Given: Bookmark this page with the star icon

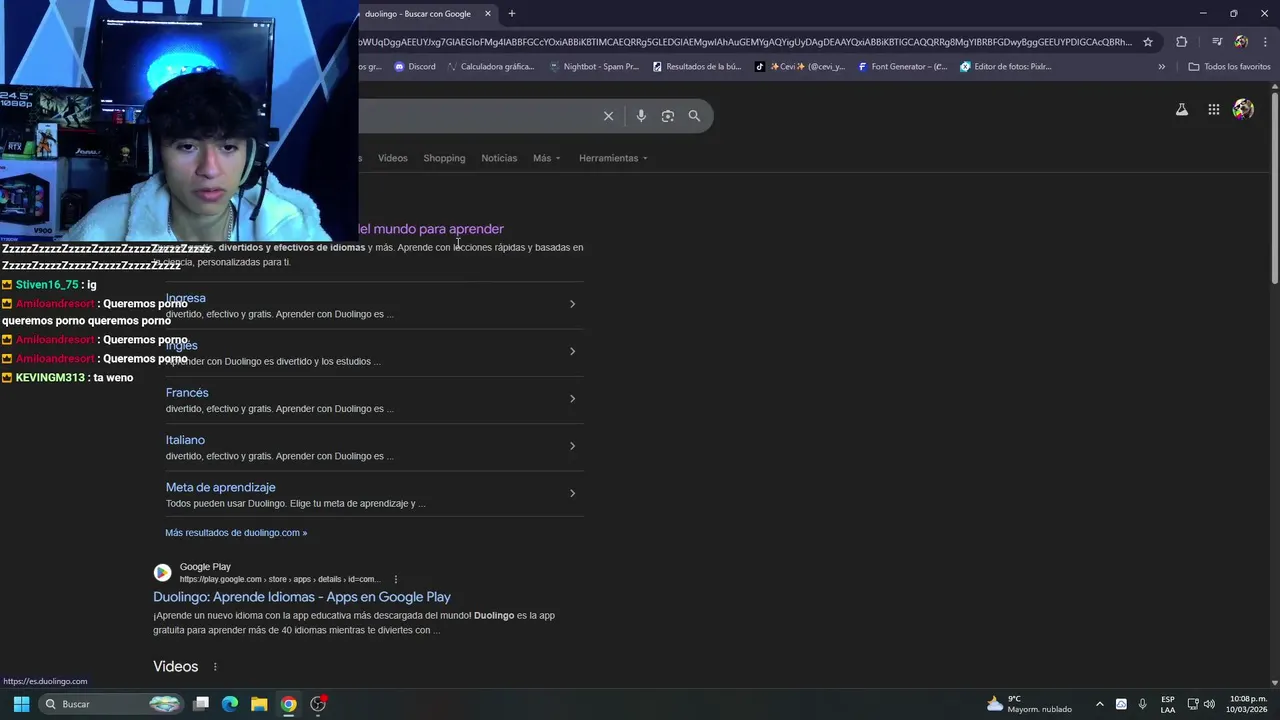Looking at the screenshot, I should pos(1148,42).
